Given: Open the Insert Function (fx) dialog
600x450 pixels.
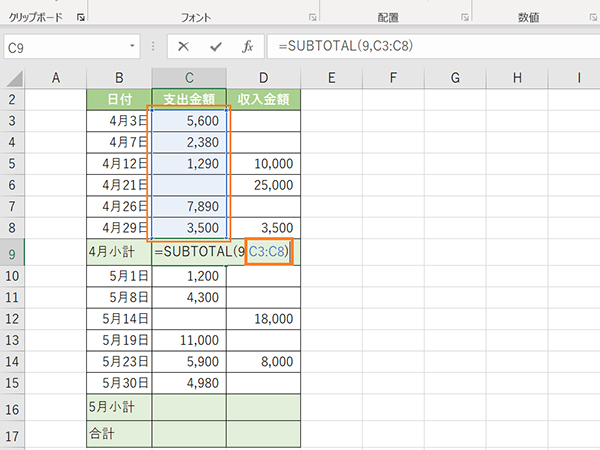Looking at the screenshot, I should pos(246,47).
